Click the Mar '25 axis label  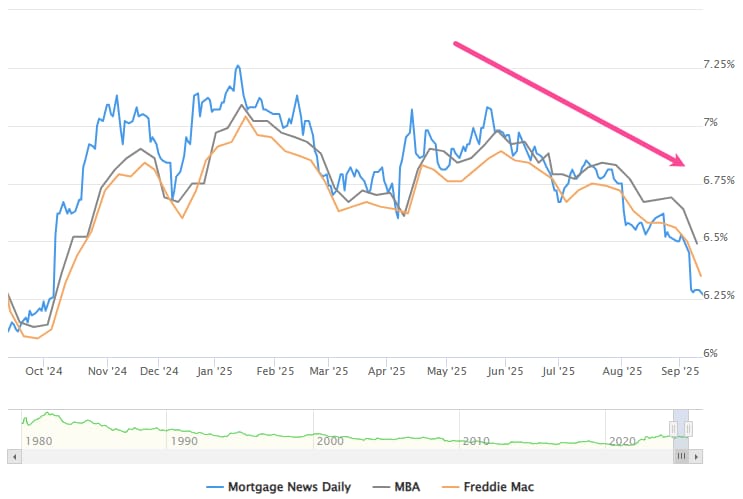(329, 371)
